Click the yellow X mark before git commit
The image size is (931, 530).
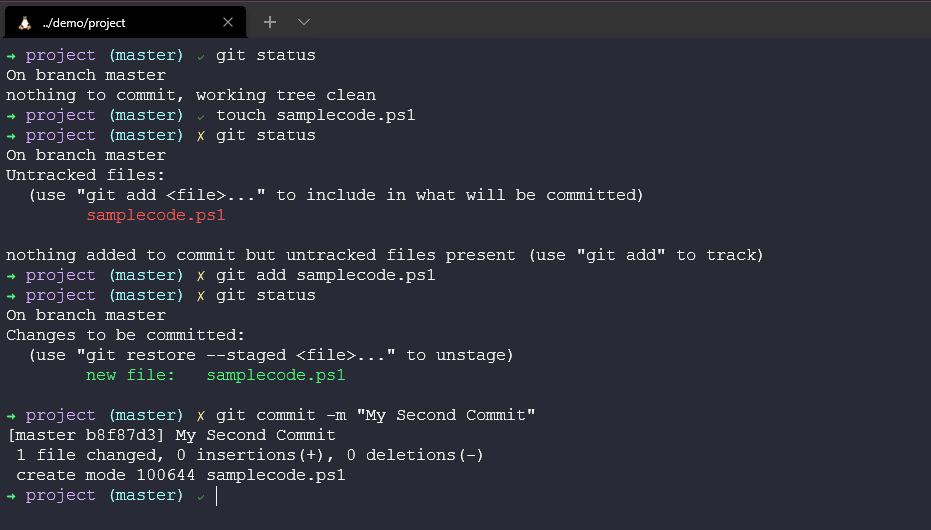[201, 416]
